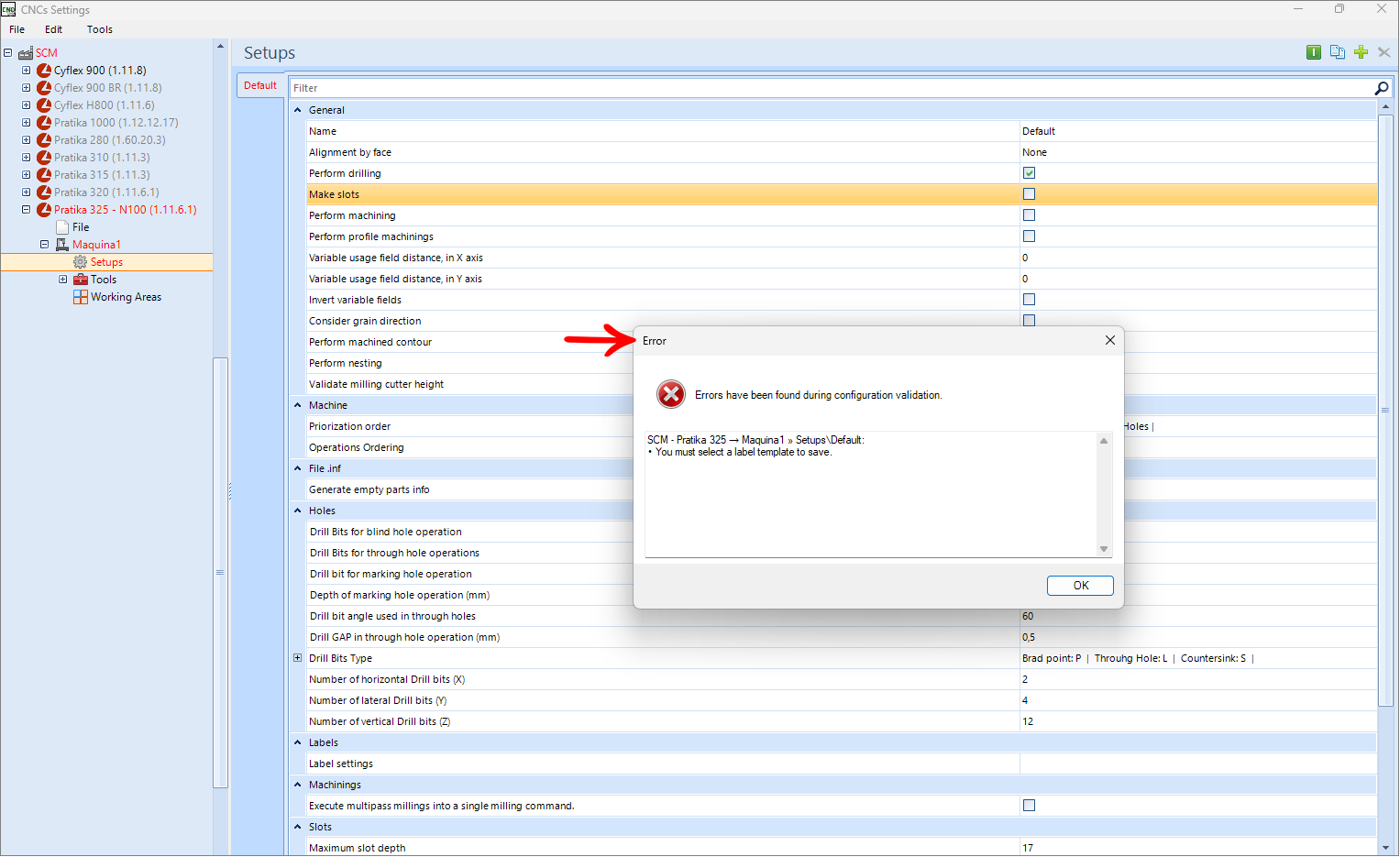Collapse the Pratika 325 - N100 node
This screenshot has width=1400, height=857.
(27, 210)
